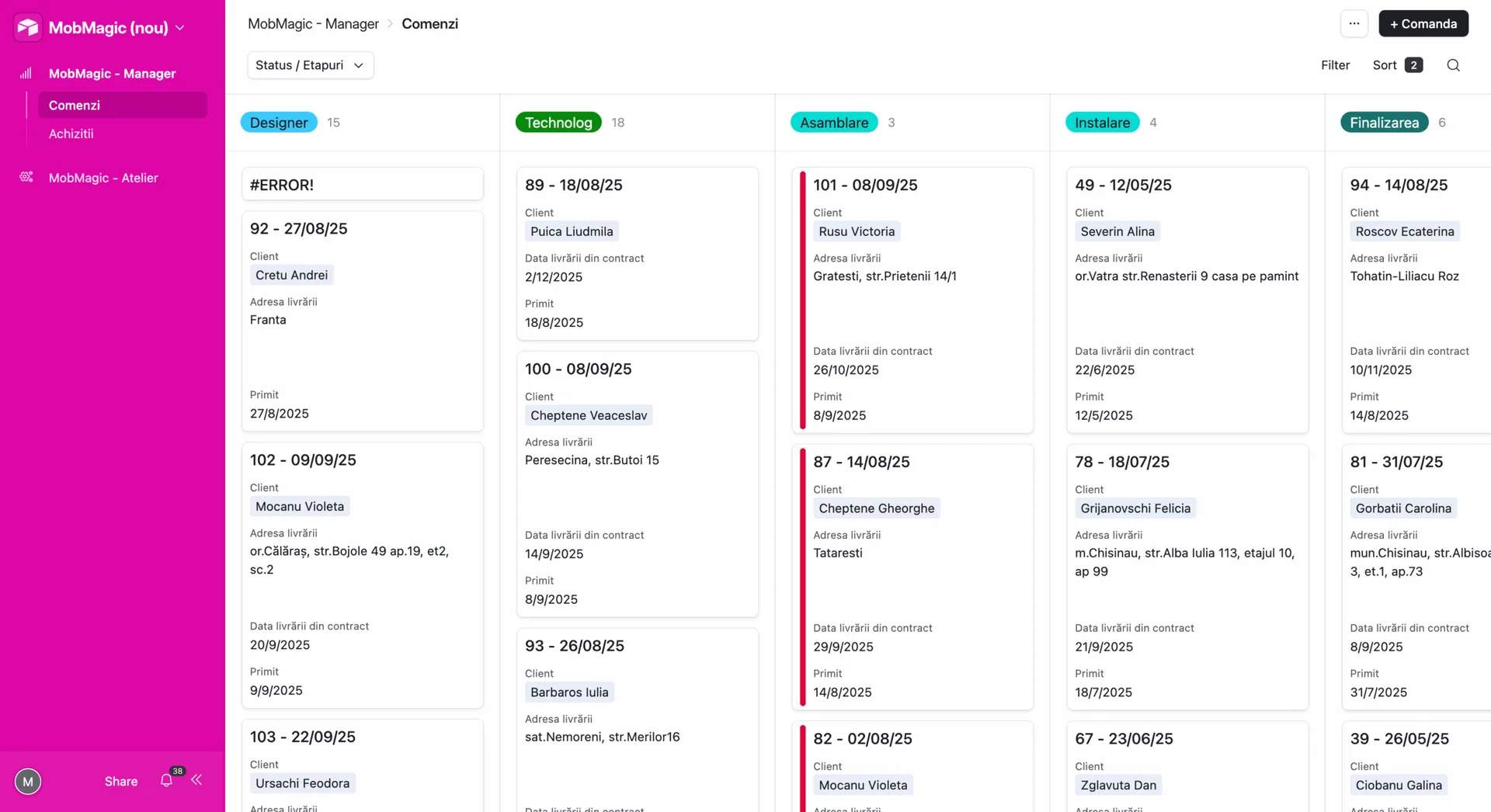Open the MobMagic - Manager interface

point(112,73)
